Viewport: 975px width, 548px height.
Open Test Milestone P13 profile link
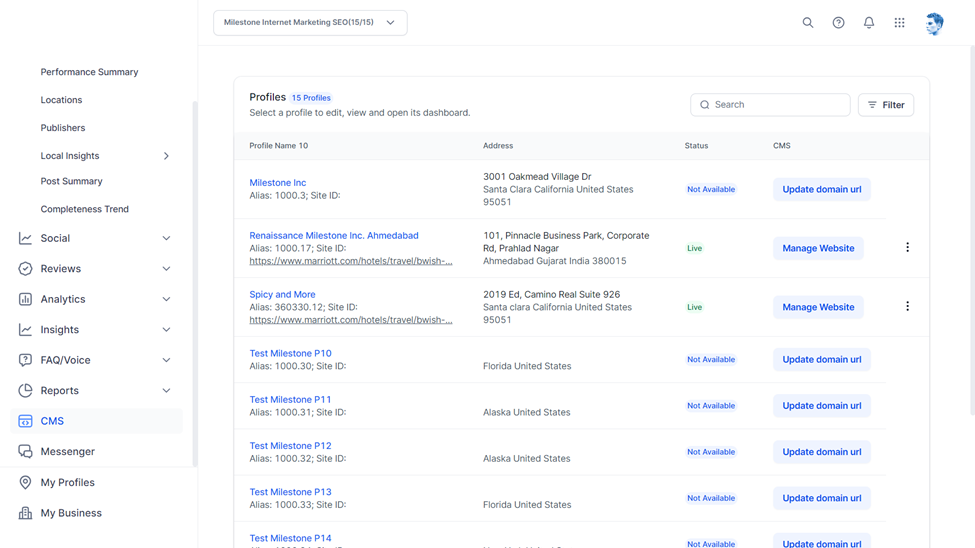(x=290, y=492)
